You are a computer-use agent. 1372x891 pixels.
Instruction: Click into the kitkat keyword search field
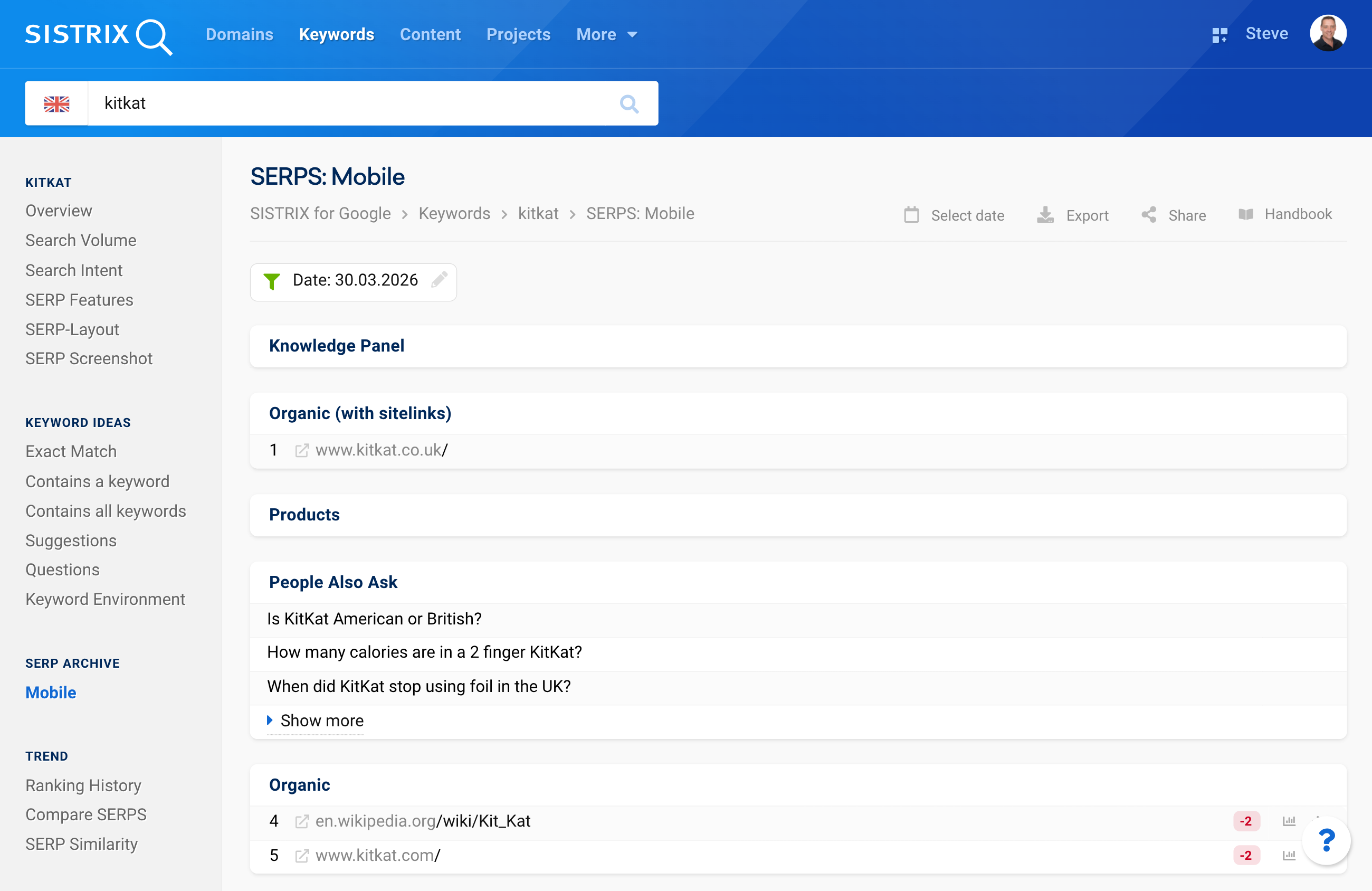click(346, 104)
